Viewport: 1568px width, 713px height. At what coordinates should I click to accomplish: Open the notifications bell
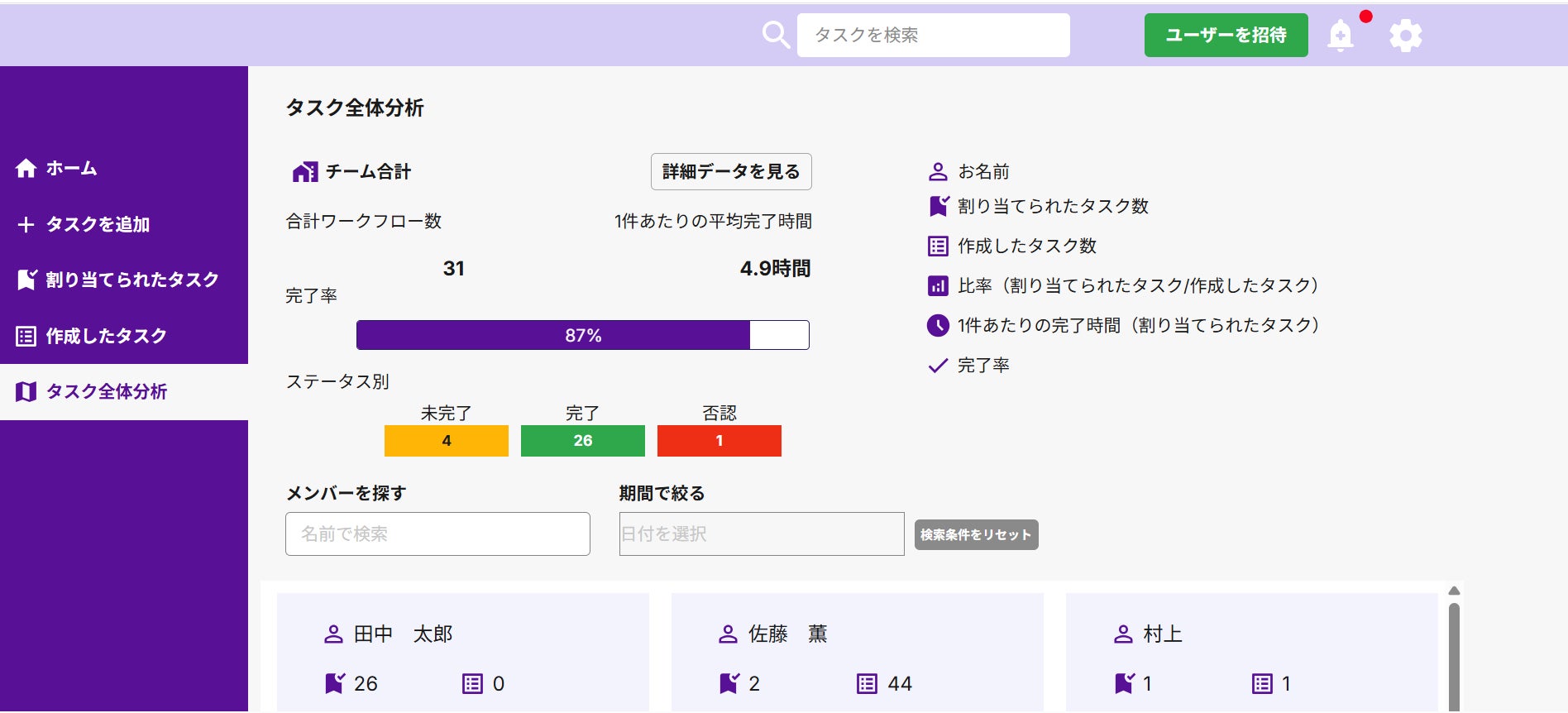1341,36
